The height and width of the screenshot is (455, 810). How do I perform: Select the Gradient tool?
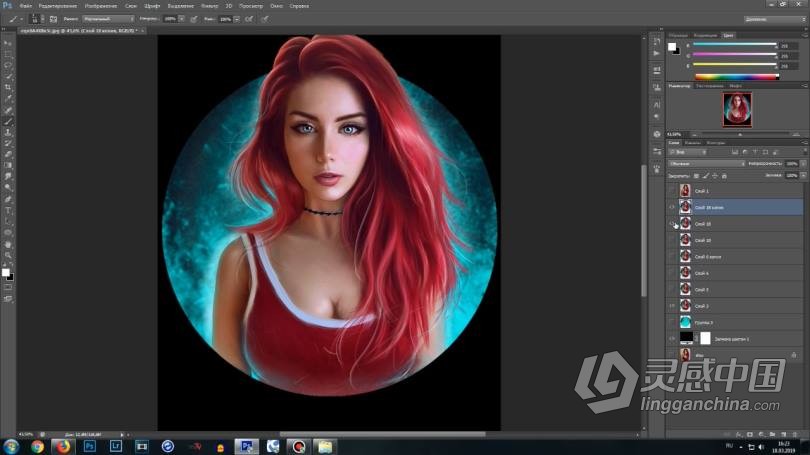(8, 166)
